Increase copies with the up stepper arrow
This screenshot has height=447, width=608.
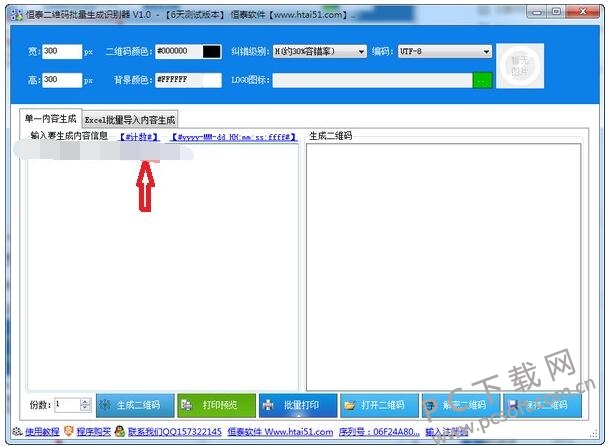coord(85,402)
